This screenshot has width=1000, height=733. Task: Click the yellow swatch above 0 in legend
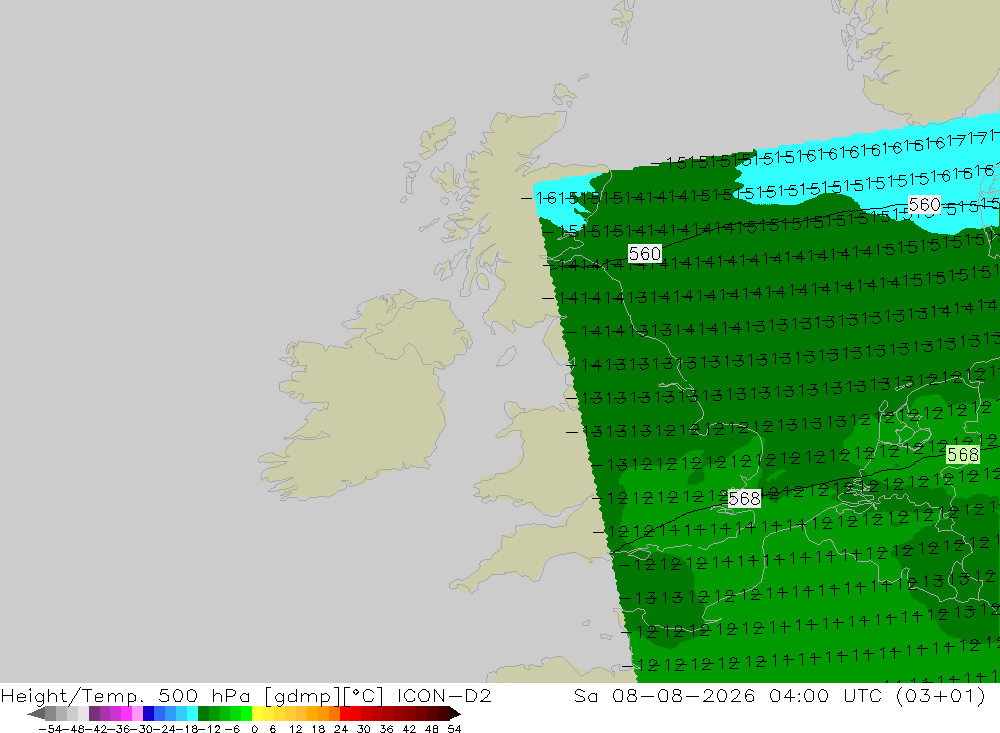(258, 713)
